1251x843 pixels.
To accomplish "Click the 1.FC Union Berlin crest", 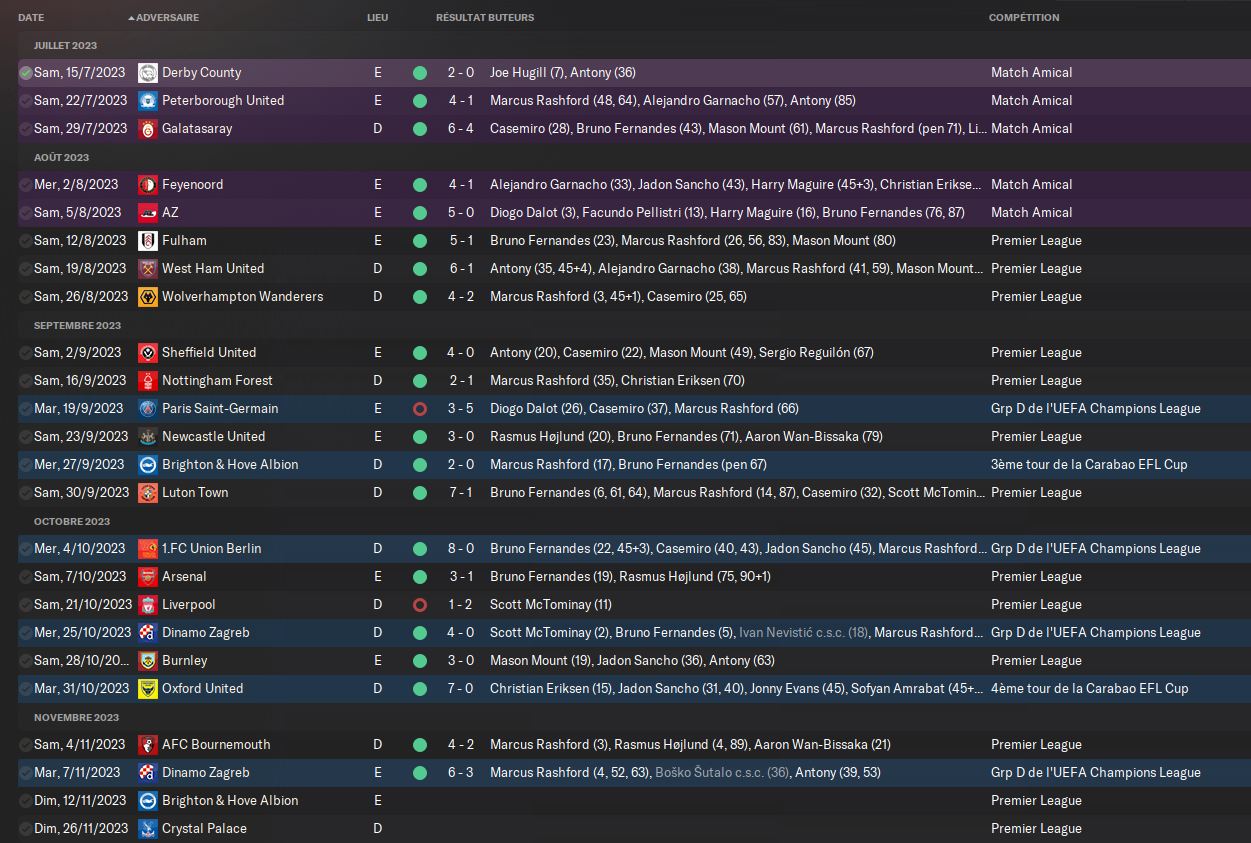I will click(148, 549).
